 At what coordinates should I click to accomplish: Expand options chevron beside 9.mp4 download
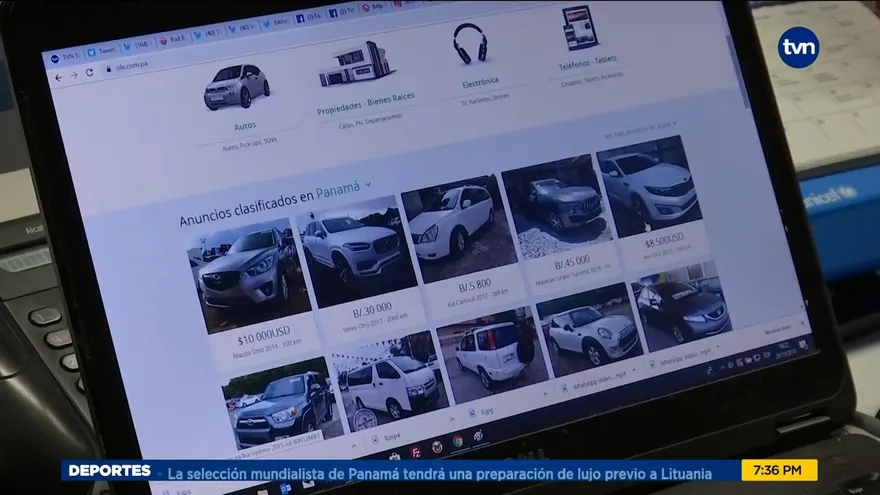[452, 419]
